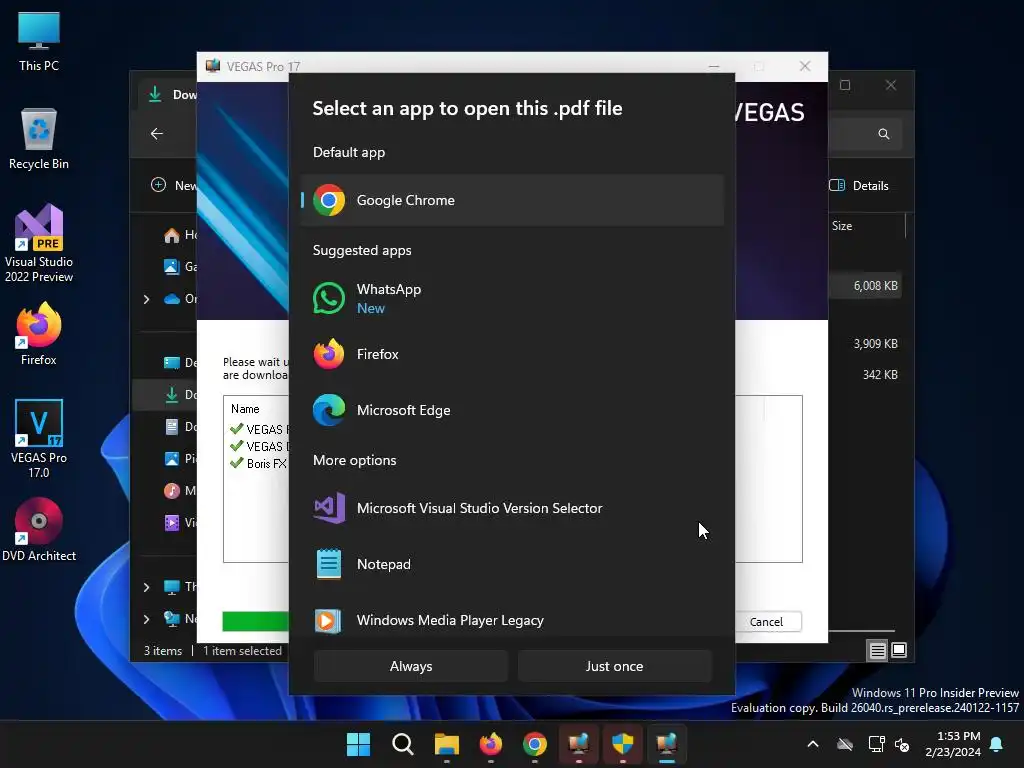This screenshot has width=1024, height=768.
Task: Select Boris FX row in installer list
Action: point(259,463)
